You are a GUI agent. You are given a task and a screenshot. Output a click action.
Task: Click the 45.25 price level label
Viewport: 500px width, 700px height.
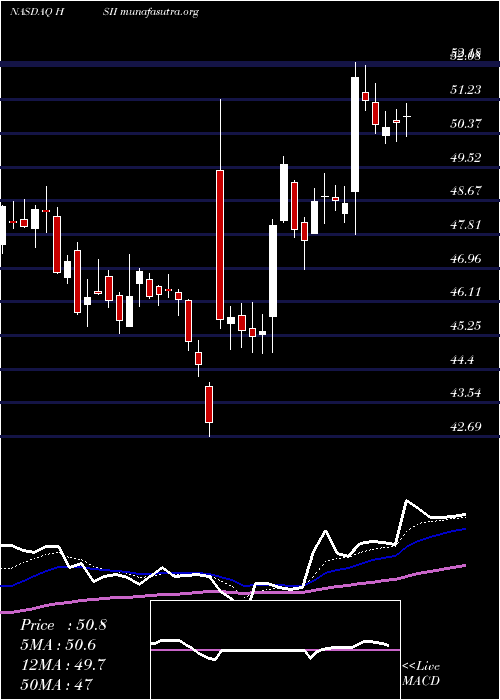tap(466, 325)
